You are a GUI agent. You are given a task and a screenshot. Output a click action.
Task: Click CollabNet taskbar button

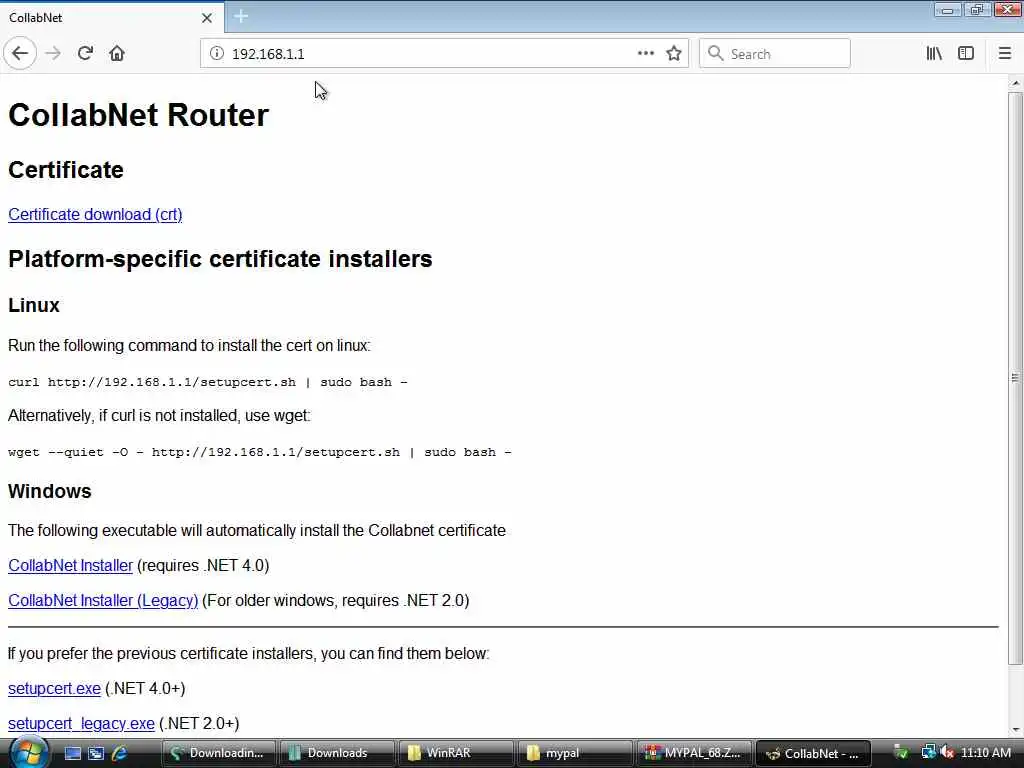tap(813, 754)
